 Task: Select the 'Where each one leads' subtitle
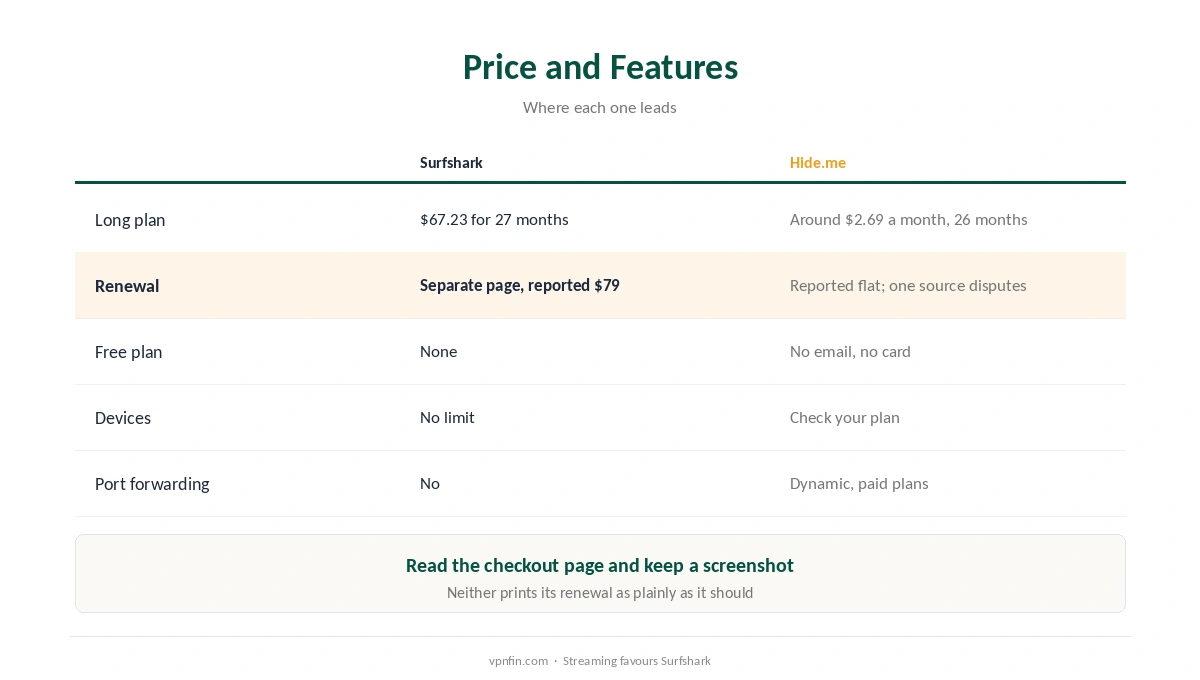600,107
